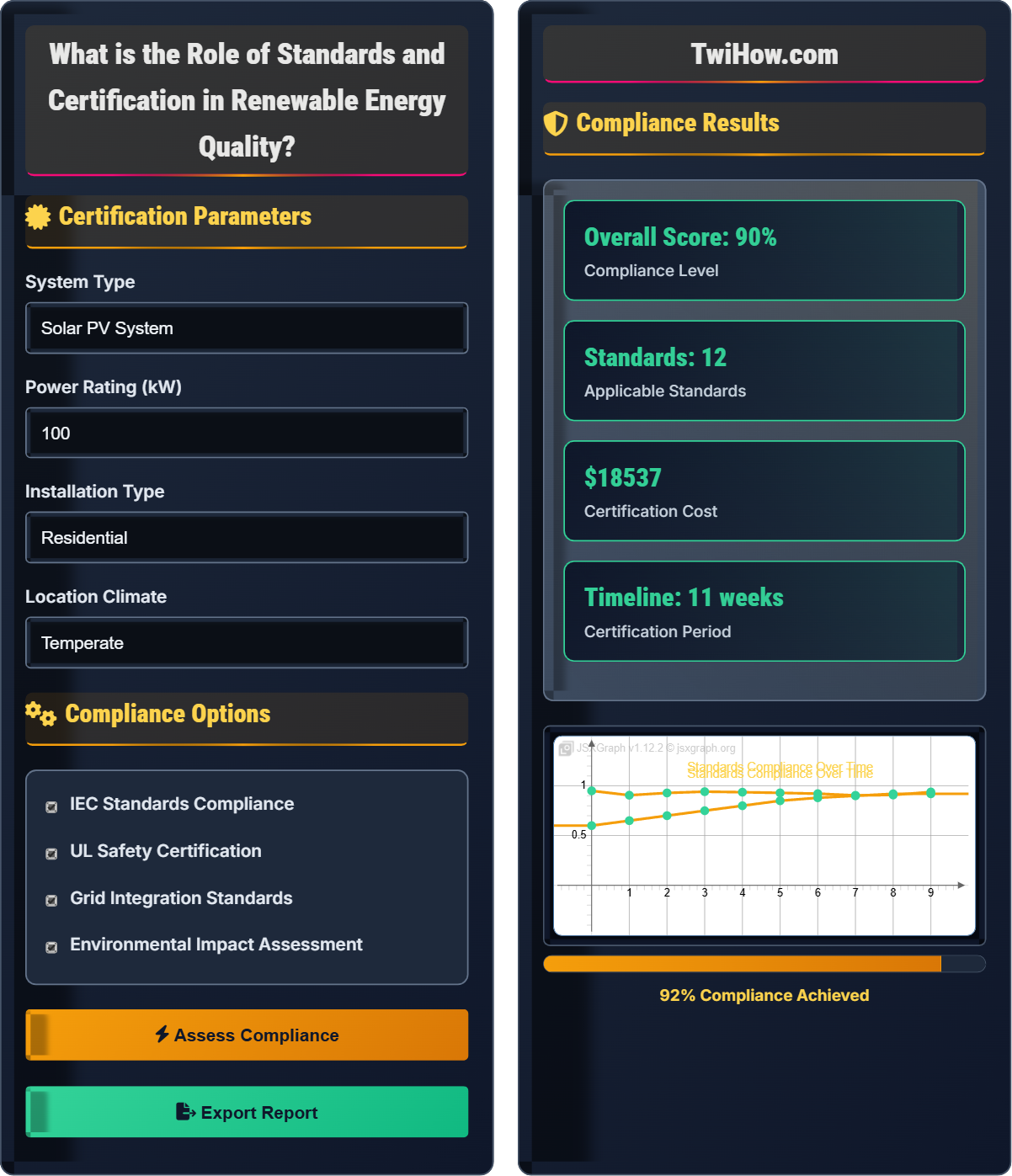Click x-axis tick label 9 in the chart
1012x1176 pixels.
pyautogui.click(x=930, y=893)
